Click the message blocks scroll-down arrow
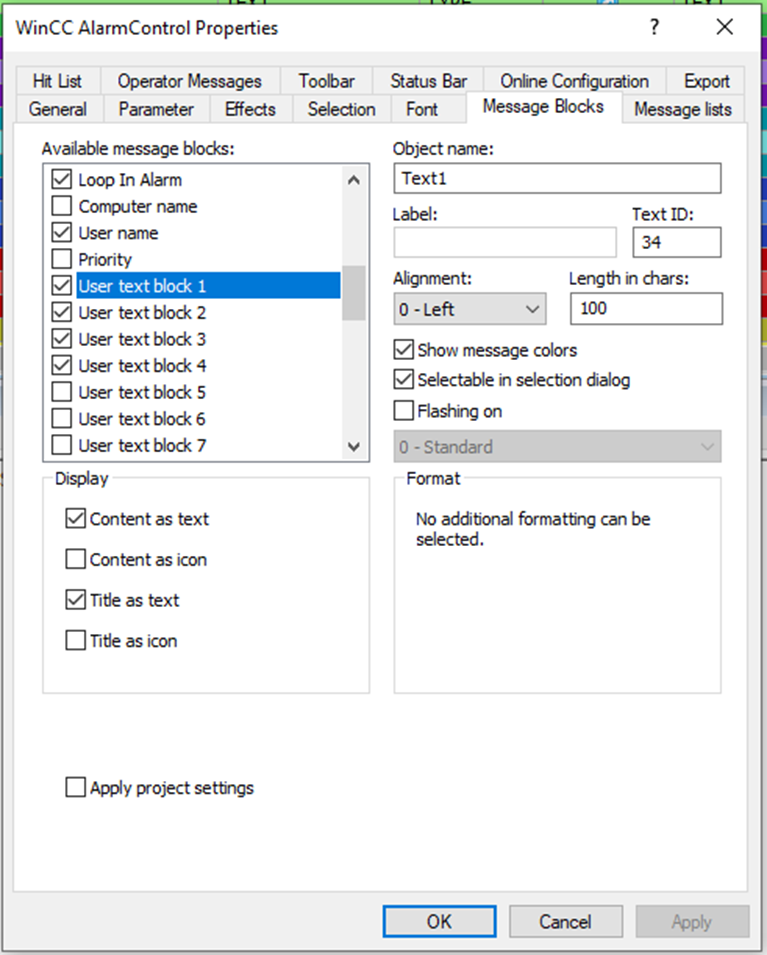Screen dimensions: 767x955 click(353, 446)
